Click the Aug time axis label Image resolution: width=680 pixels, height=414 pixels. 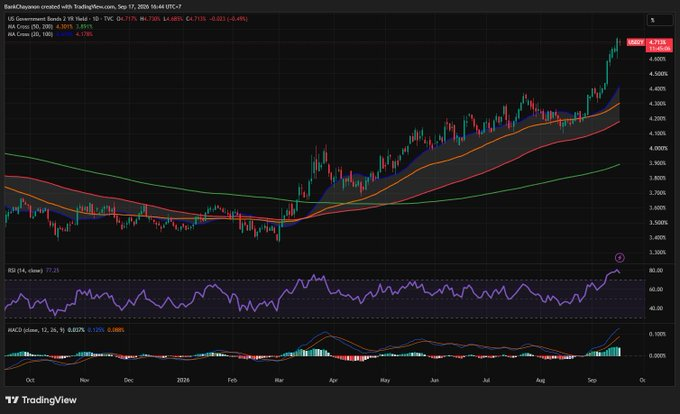pos(540,380)
